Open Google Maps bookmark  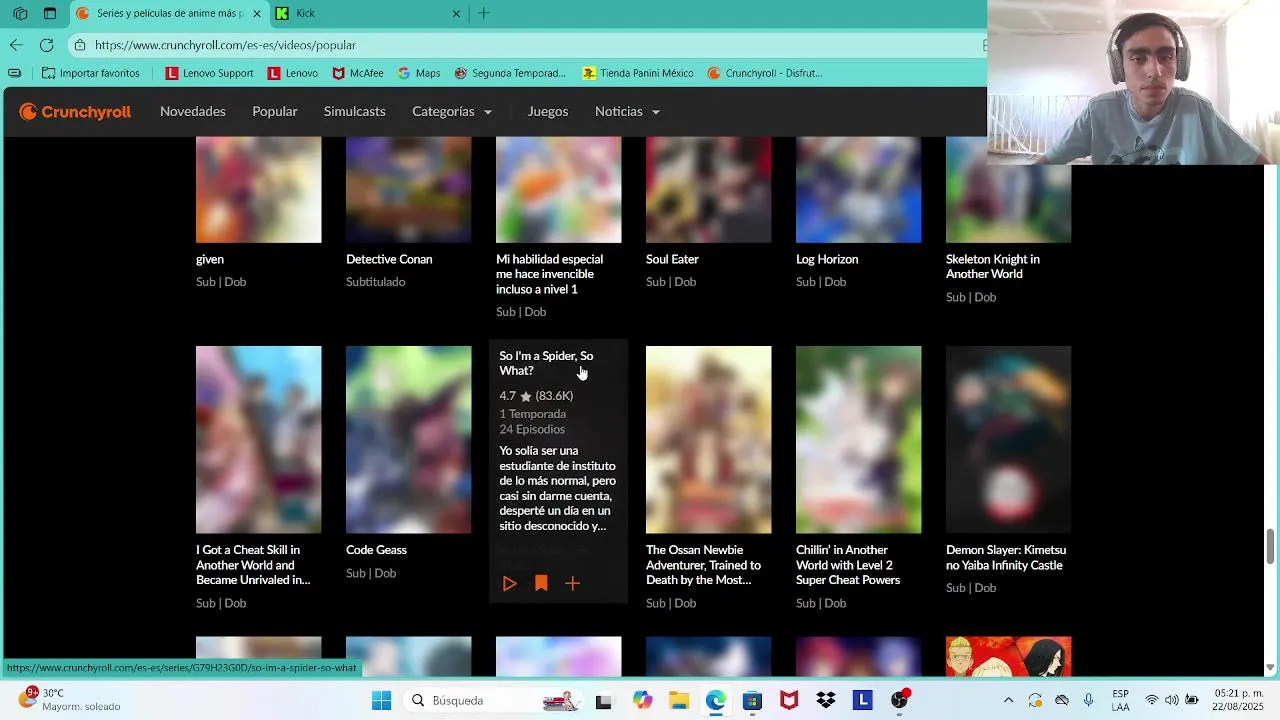[x=419, y=73]
